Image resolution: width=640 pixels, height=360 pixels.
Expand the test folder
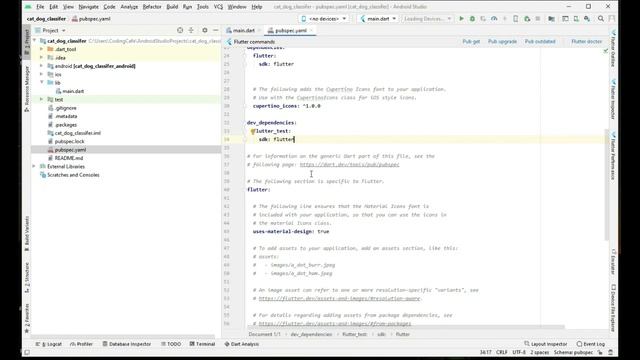[41, 100]
